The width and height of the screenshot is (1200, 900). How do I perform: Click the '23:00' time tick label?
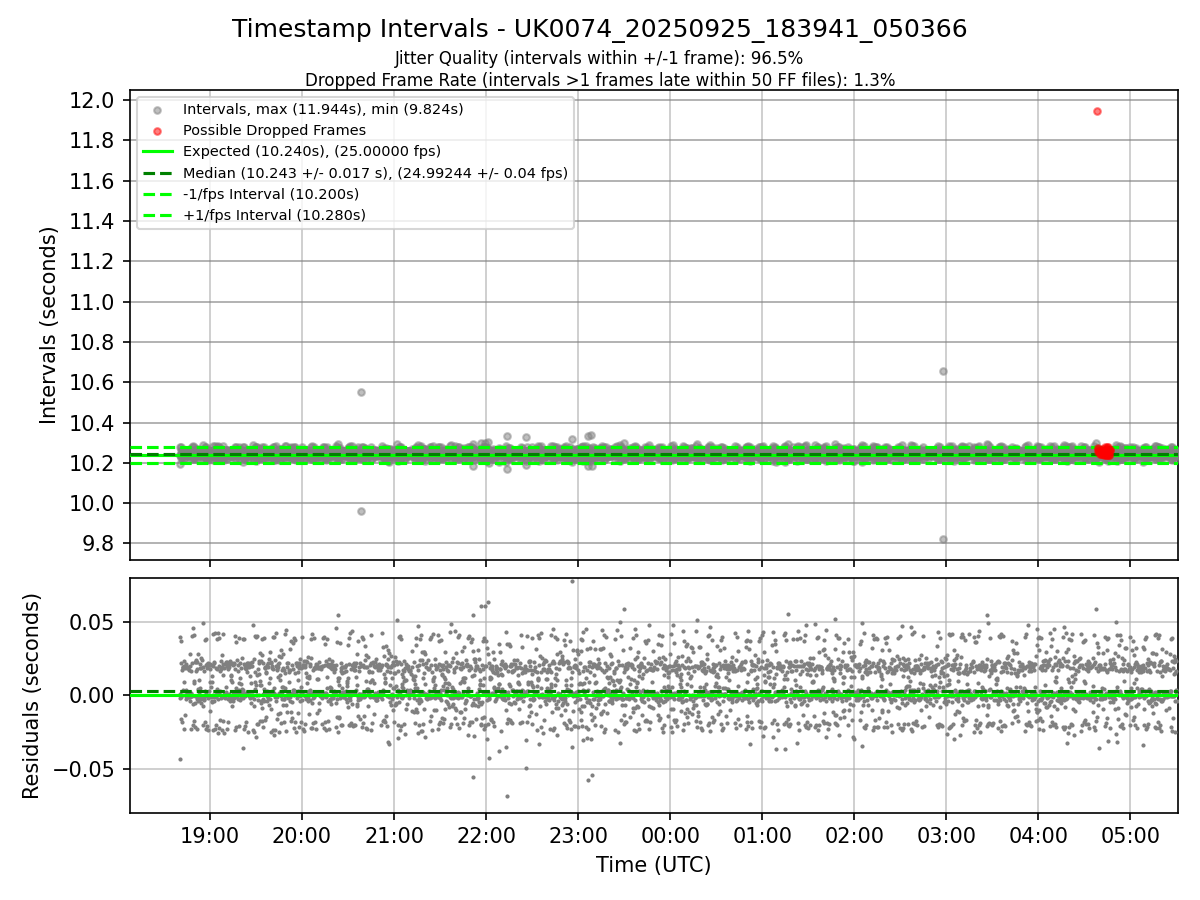tap(578, 834)
